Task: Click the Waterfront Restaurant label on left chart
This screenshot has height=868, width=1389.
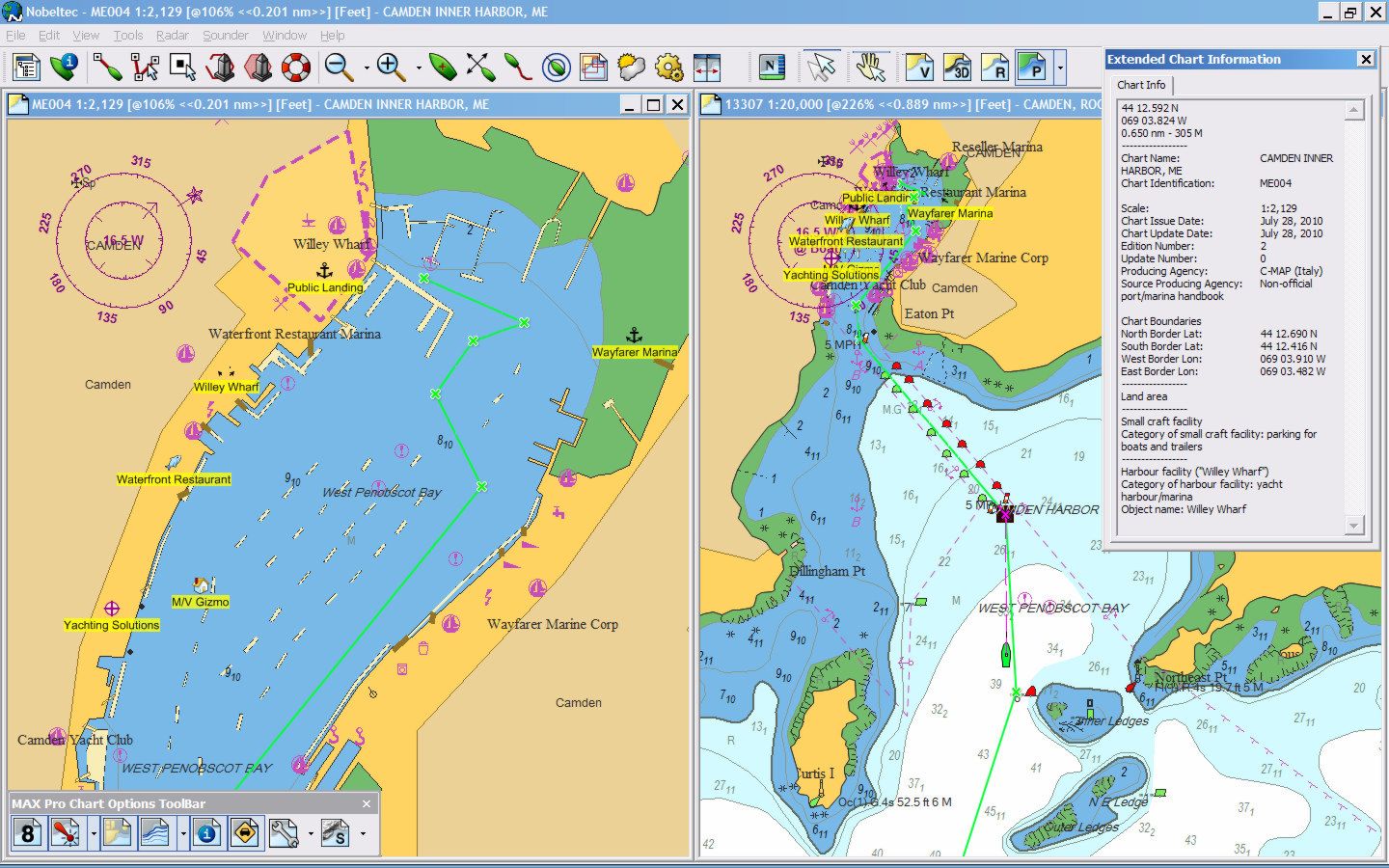Action: point(174,479)
